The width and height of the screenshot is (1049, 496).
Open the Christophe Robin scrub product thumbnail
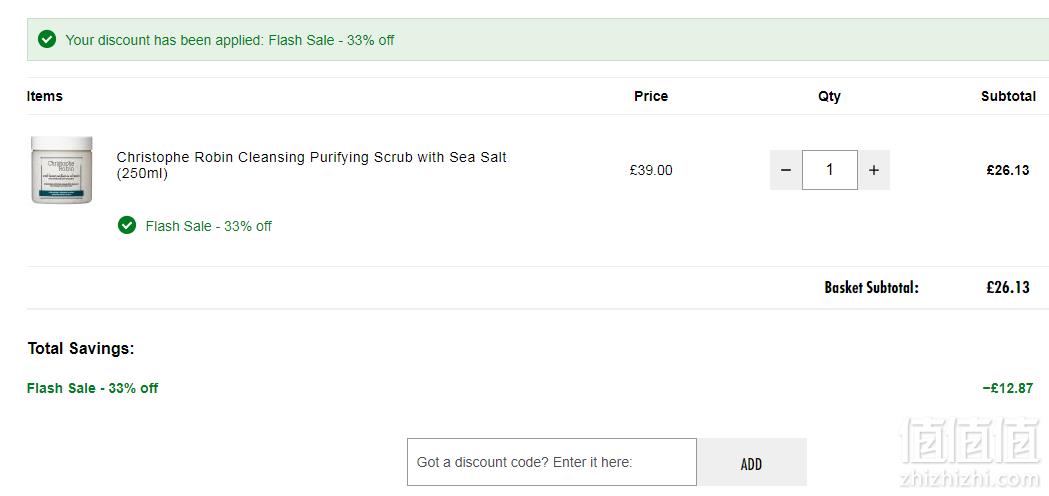click(x=62, y=170)
